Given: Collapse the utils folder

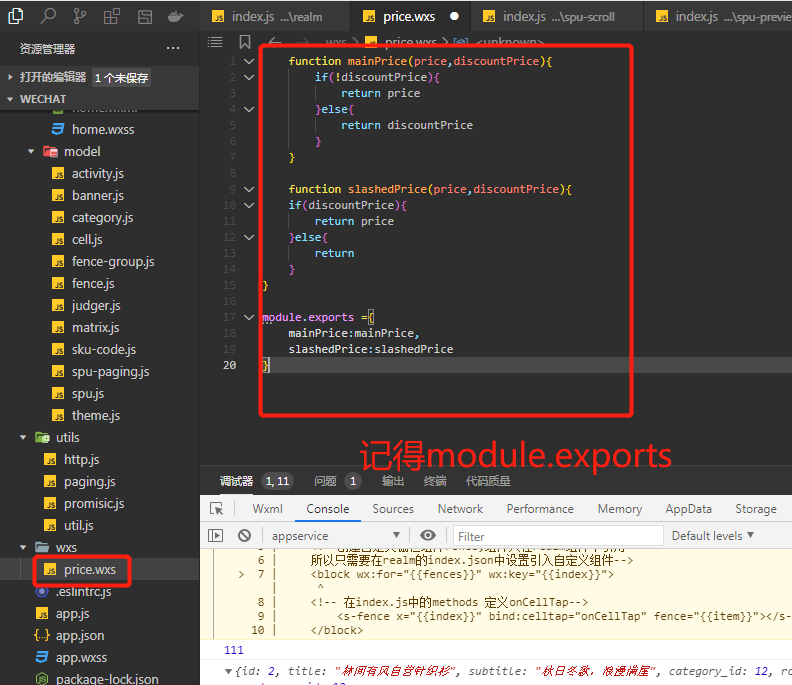Looking at the screenshot, I should 24,437.
